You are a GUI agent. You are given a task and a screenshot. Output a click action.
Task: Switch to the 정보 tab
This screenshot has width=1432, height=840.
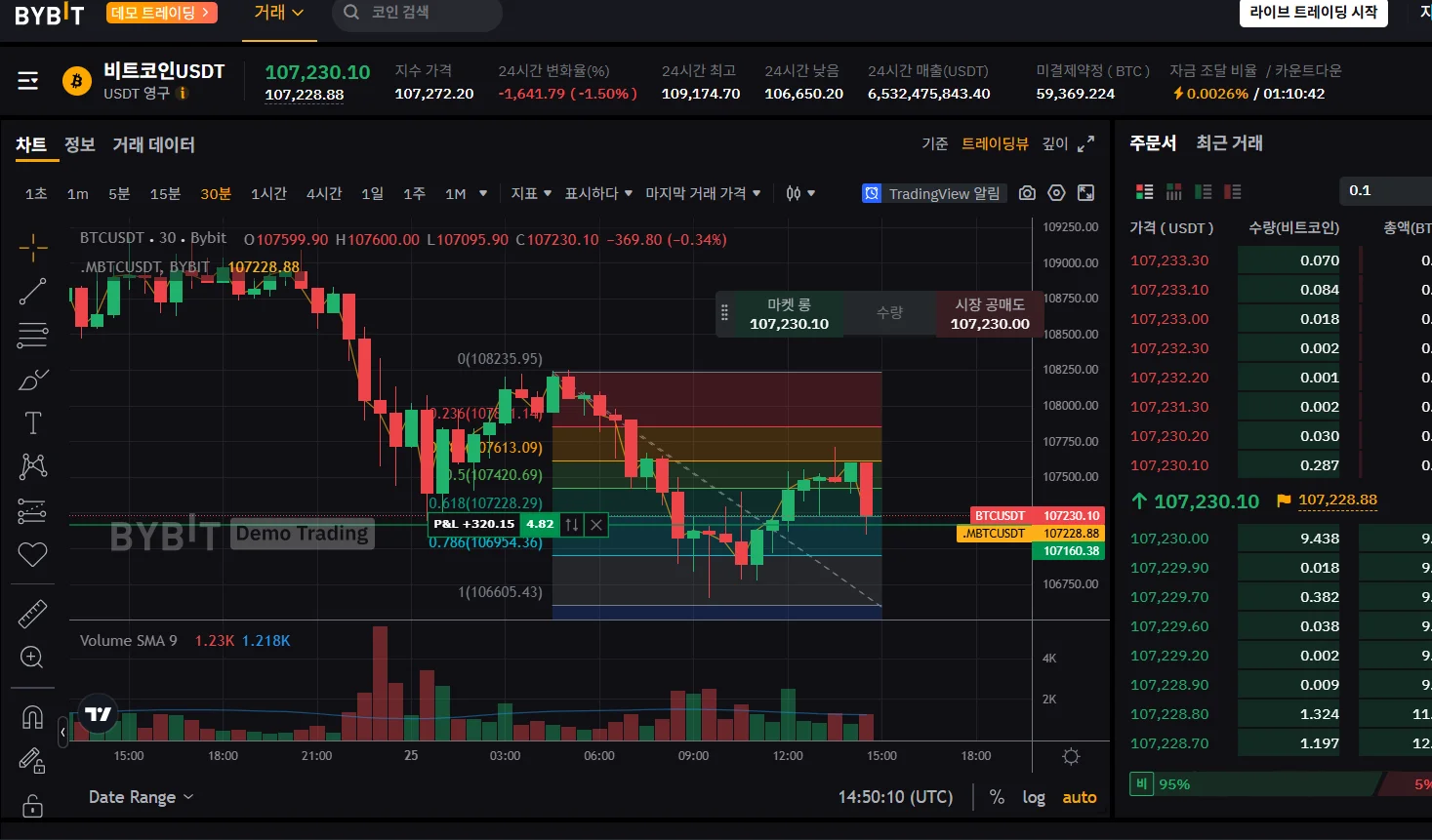(80, 144)
